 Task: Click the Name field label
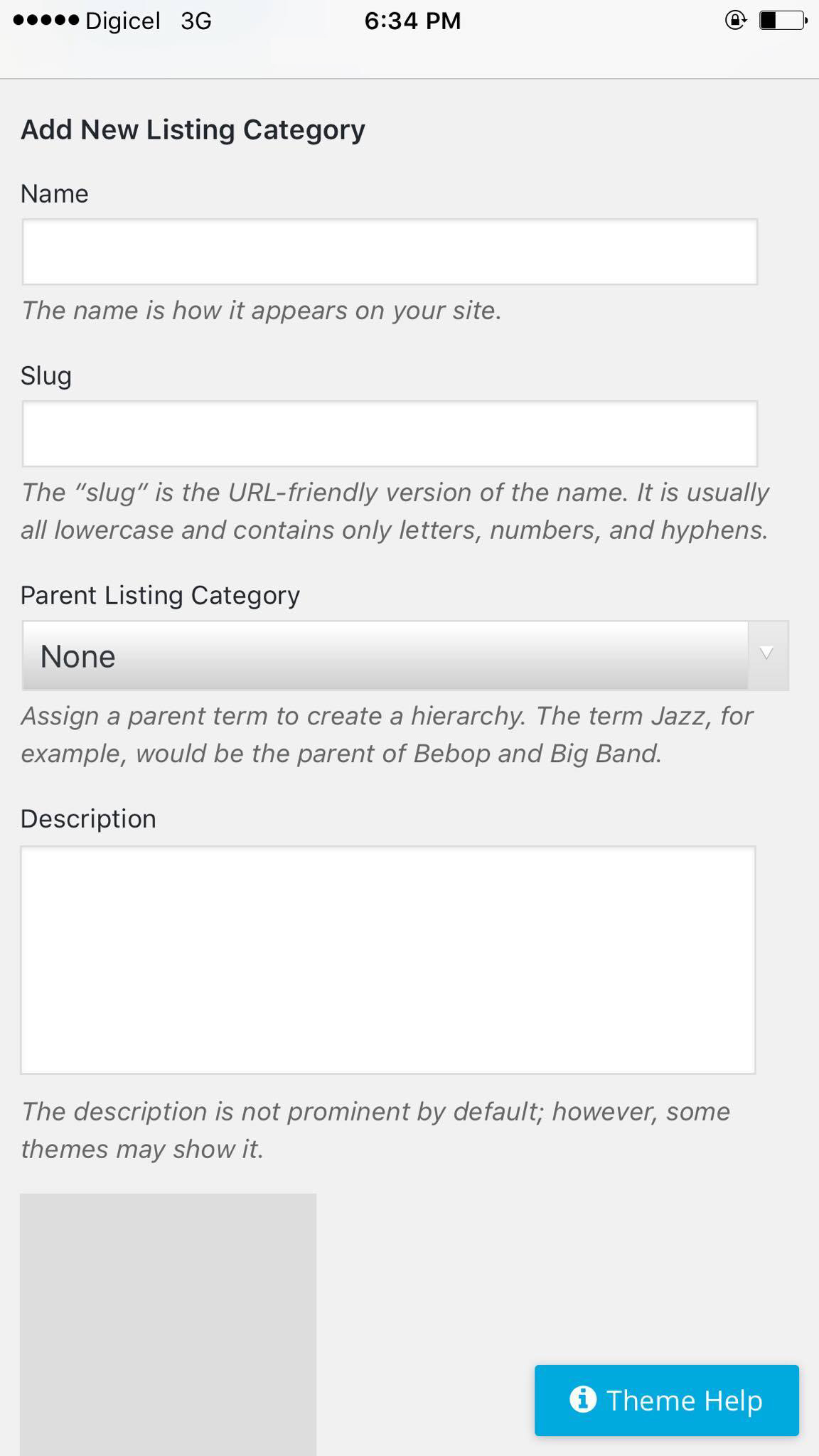coord(55,194)
